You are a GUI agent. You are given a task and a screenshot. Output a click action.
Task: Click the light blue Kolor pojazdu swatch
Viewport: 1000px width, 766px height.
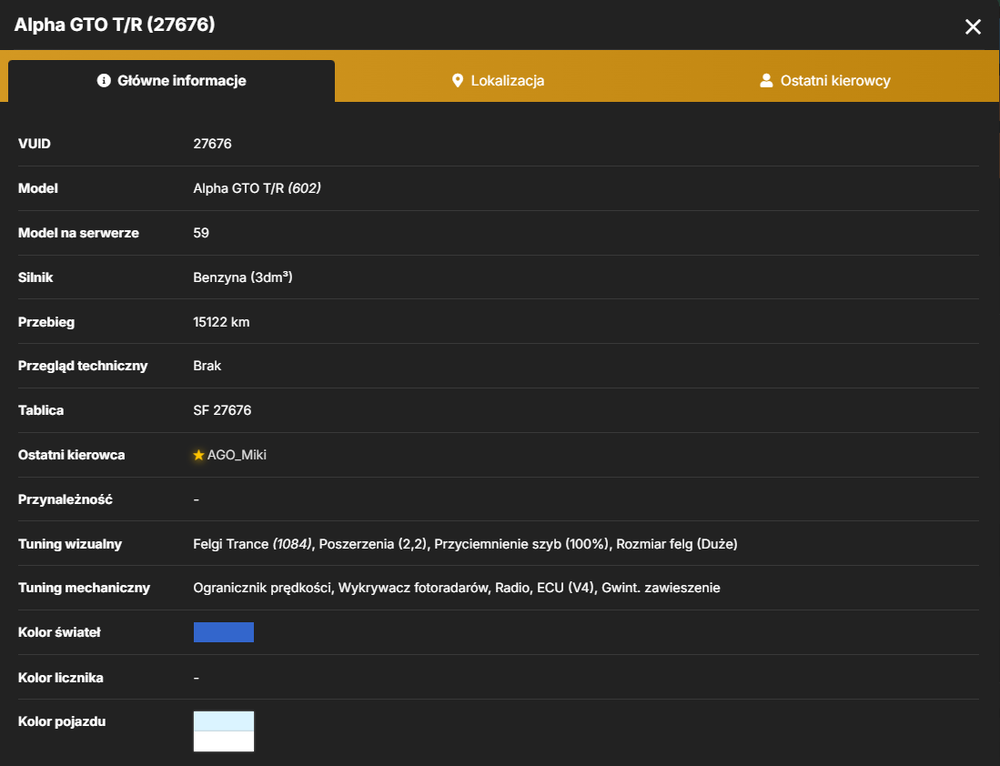point(224,721)
